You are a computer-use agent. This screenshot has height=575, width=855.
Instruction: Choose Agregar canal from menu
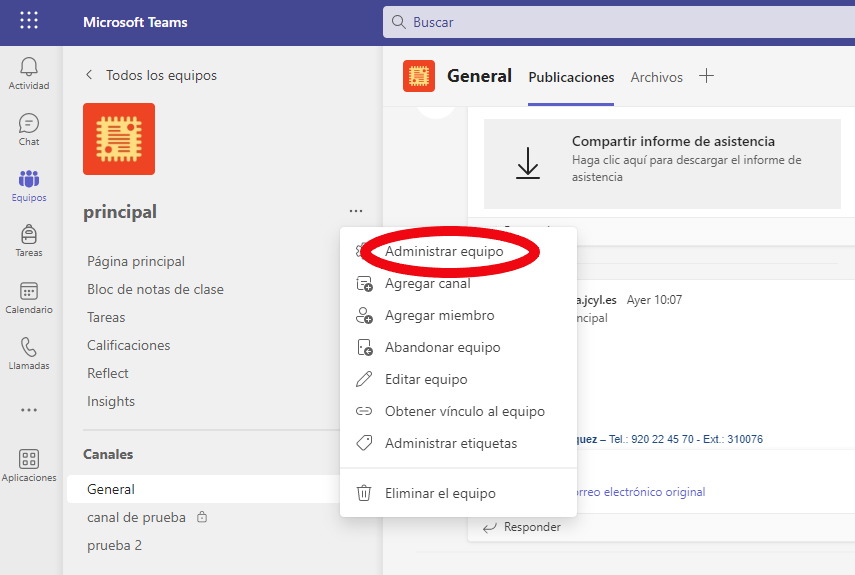458,283
